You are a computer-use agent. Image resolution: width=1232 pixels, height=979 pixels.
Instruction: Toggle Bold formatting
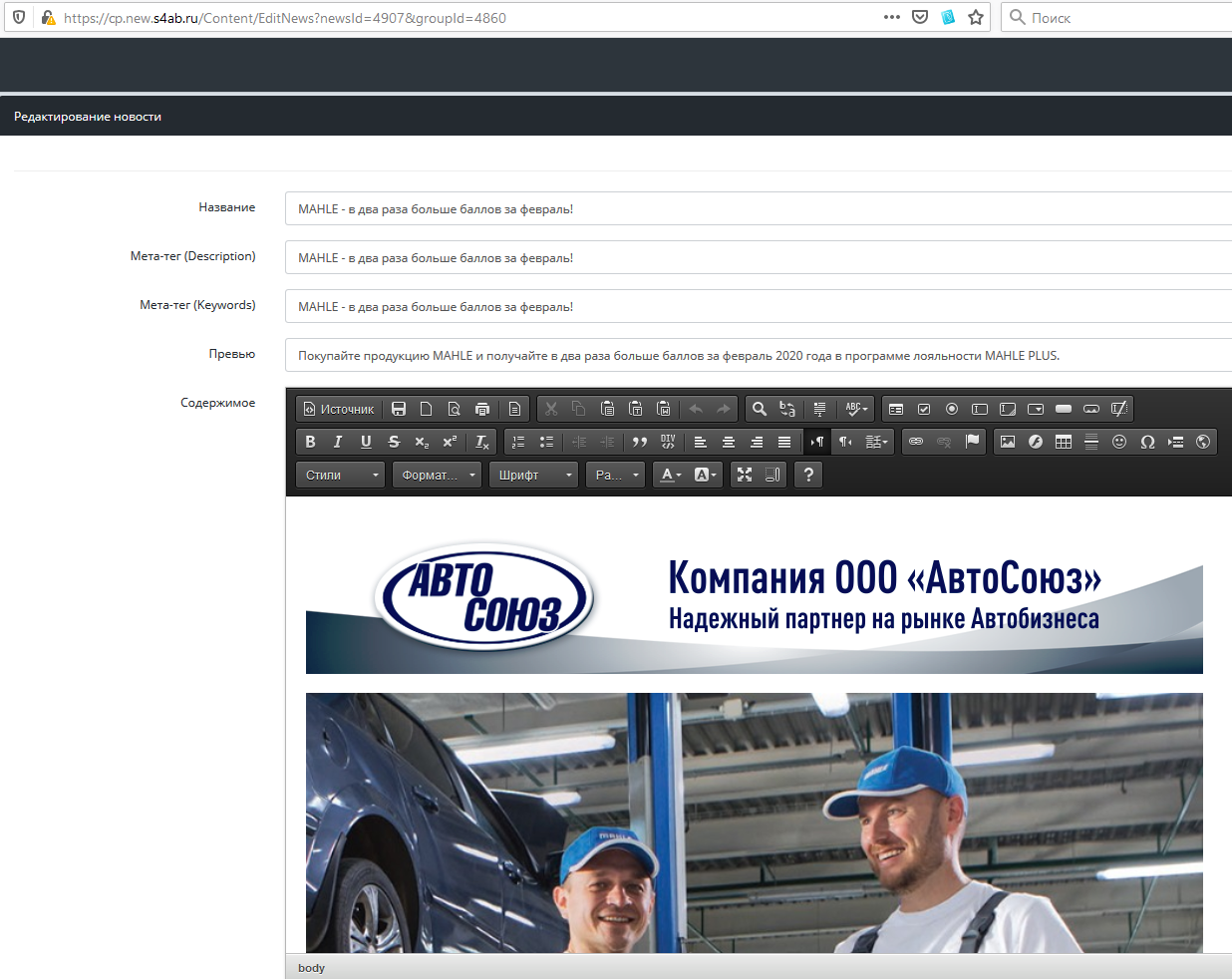coord(310,442)
